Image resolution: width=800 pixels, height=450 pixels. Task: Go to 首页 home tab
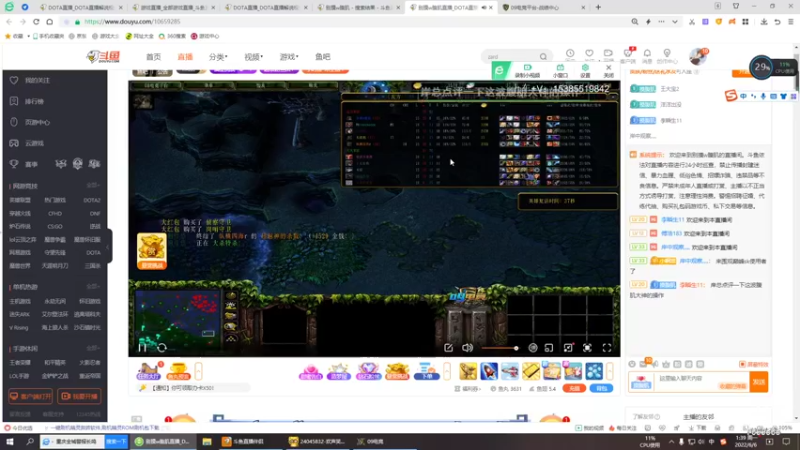click(x=153, y=57)
